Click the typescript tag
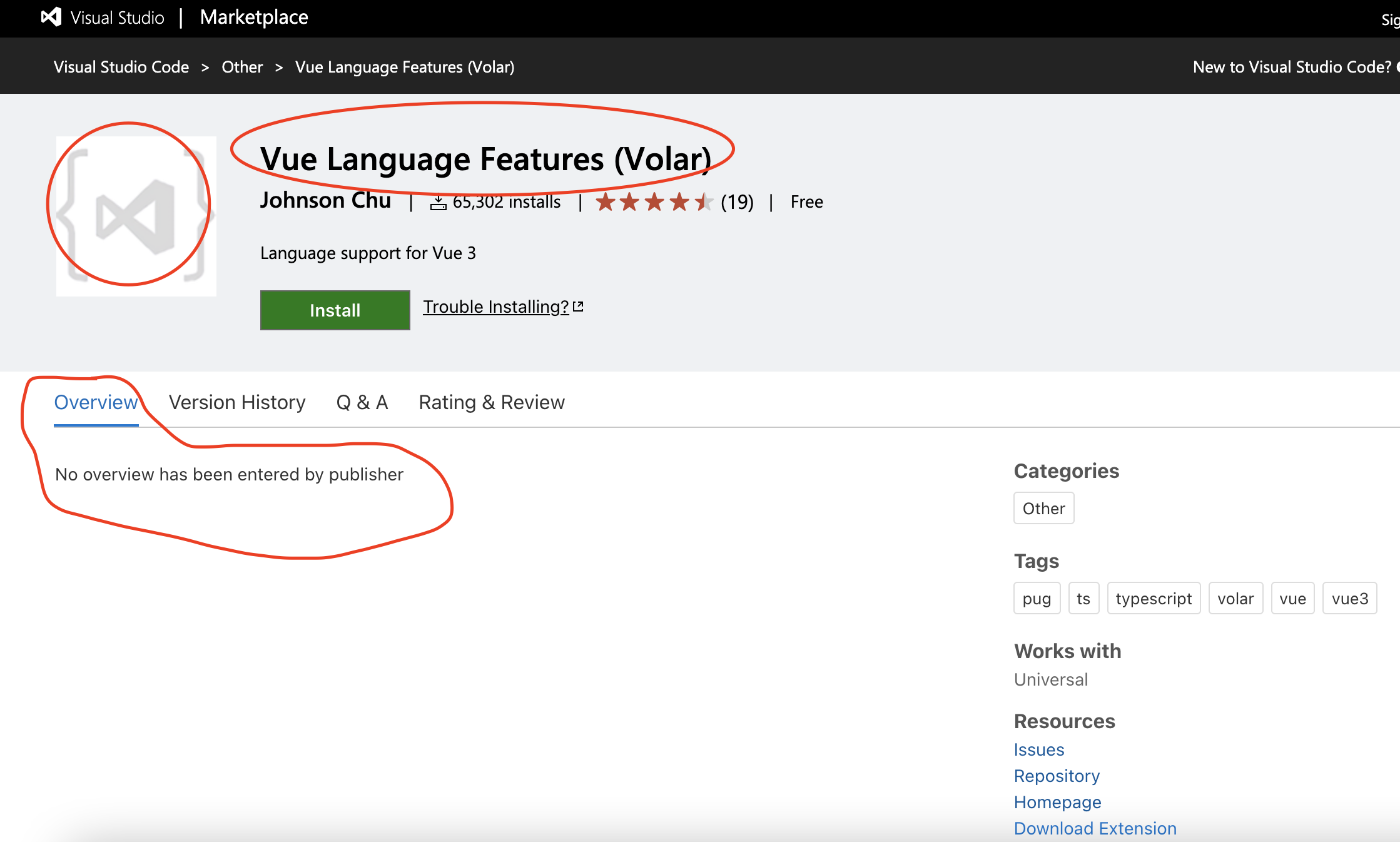Screen dimensions: 1400x842 (x=1154, y=599)
